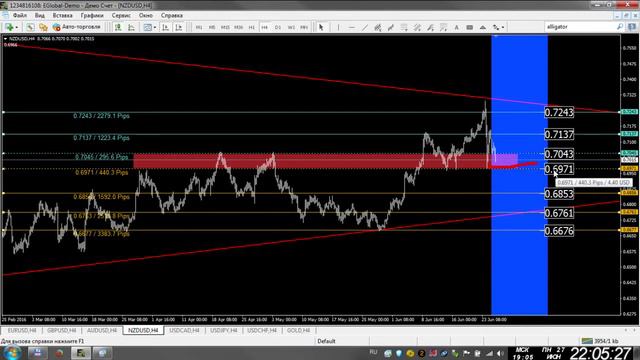Switch to USDJPY,H4 chart tab
This screenshot has width=640, height=360.
(x=224, y=330)
